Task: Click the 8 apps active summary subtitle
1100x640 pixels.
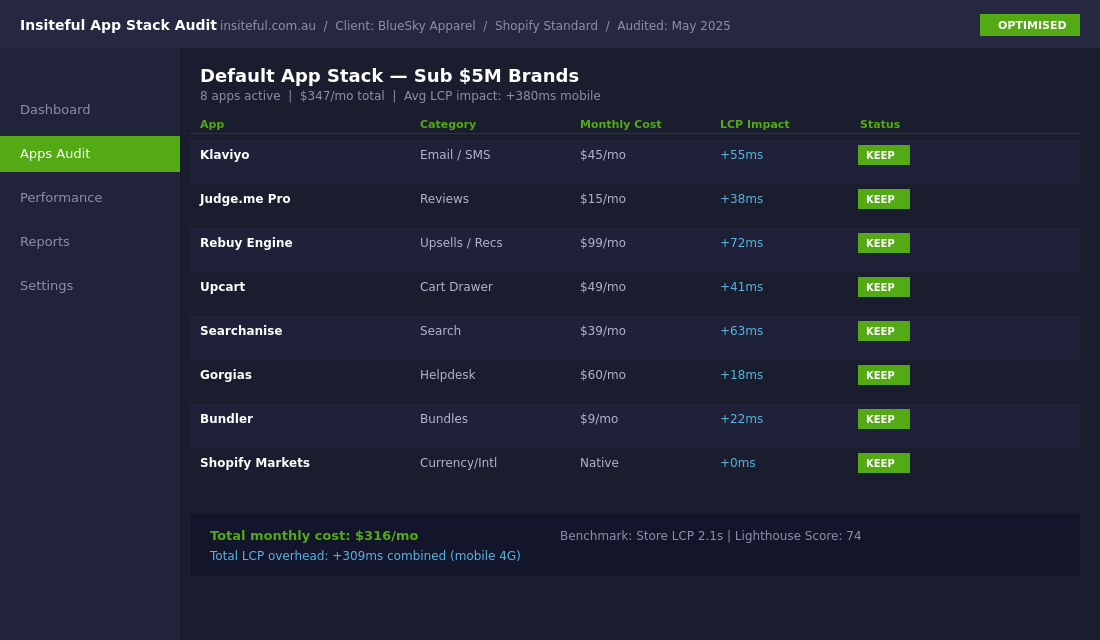Action: (x=400, y=96)
